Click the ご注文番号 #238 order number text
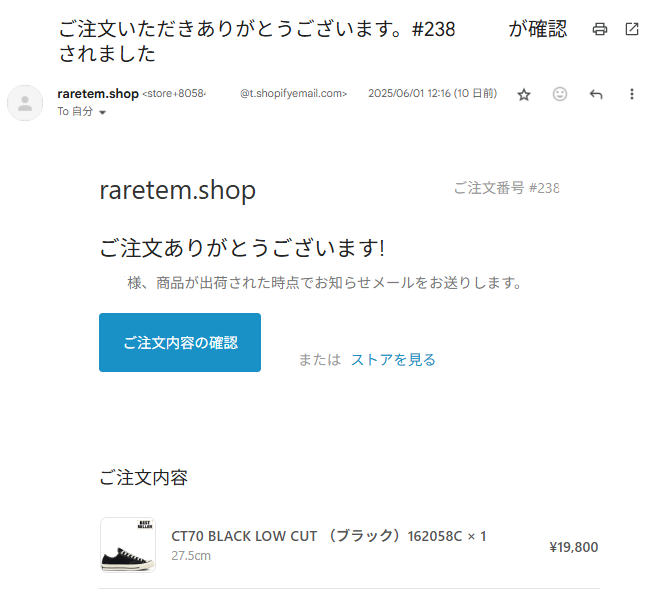655x600 pixels. tap(506, 188)
